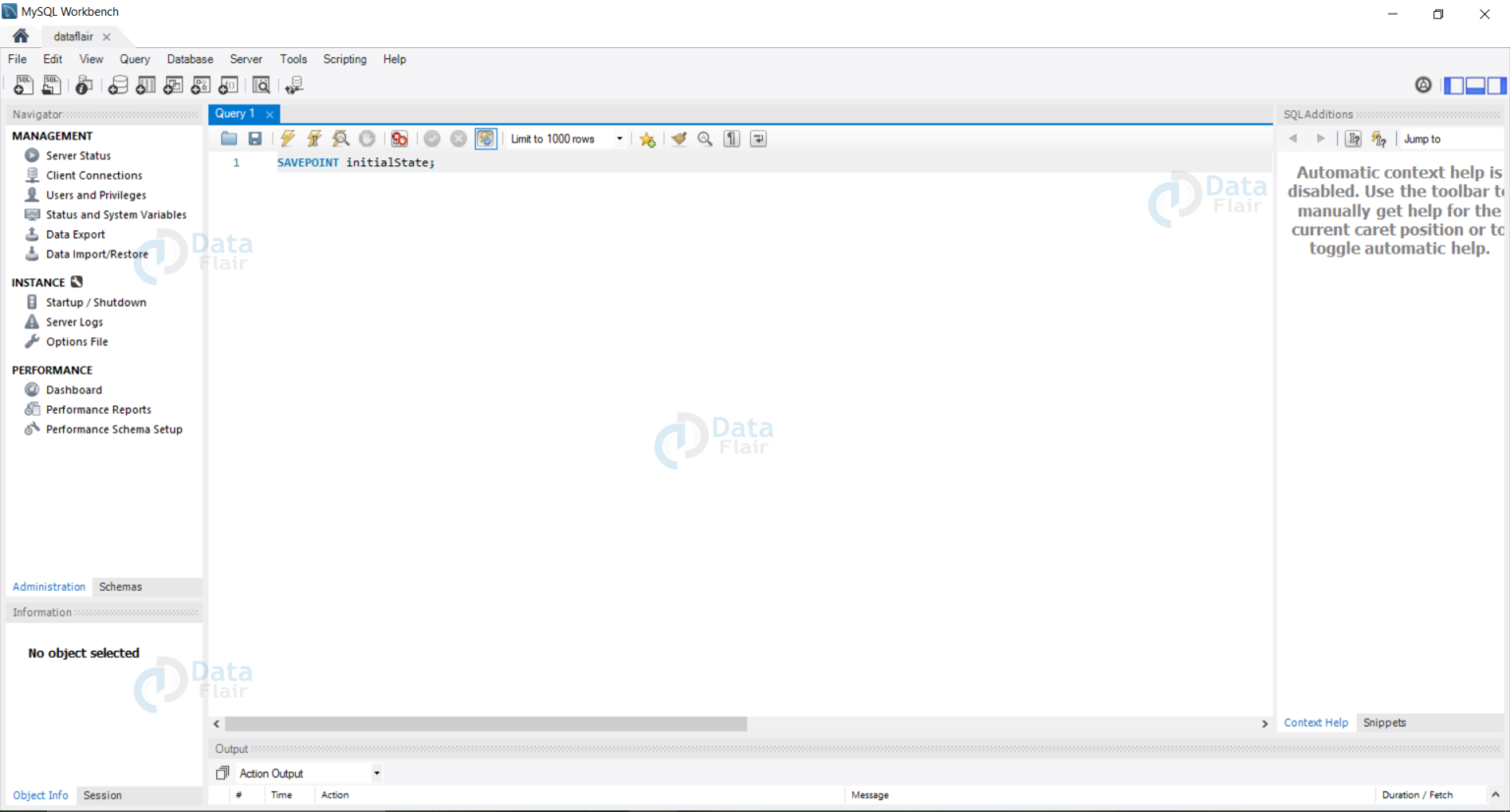Click the horizontal scrollbar in the editor
Image resolution: width=1510 pixels, height=812 pixels.
tap(486, 724)
